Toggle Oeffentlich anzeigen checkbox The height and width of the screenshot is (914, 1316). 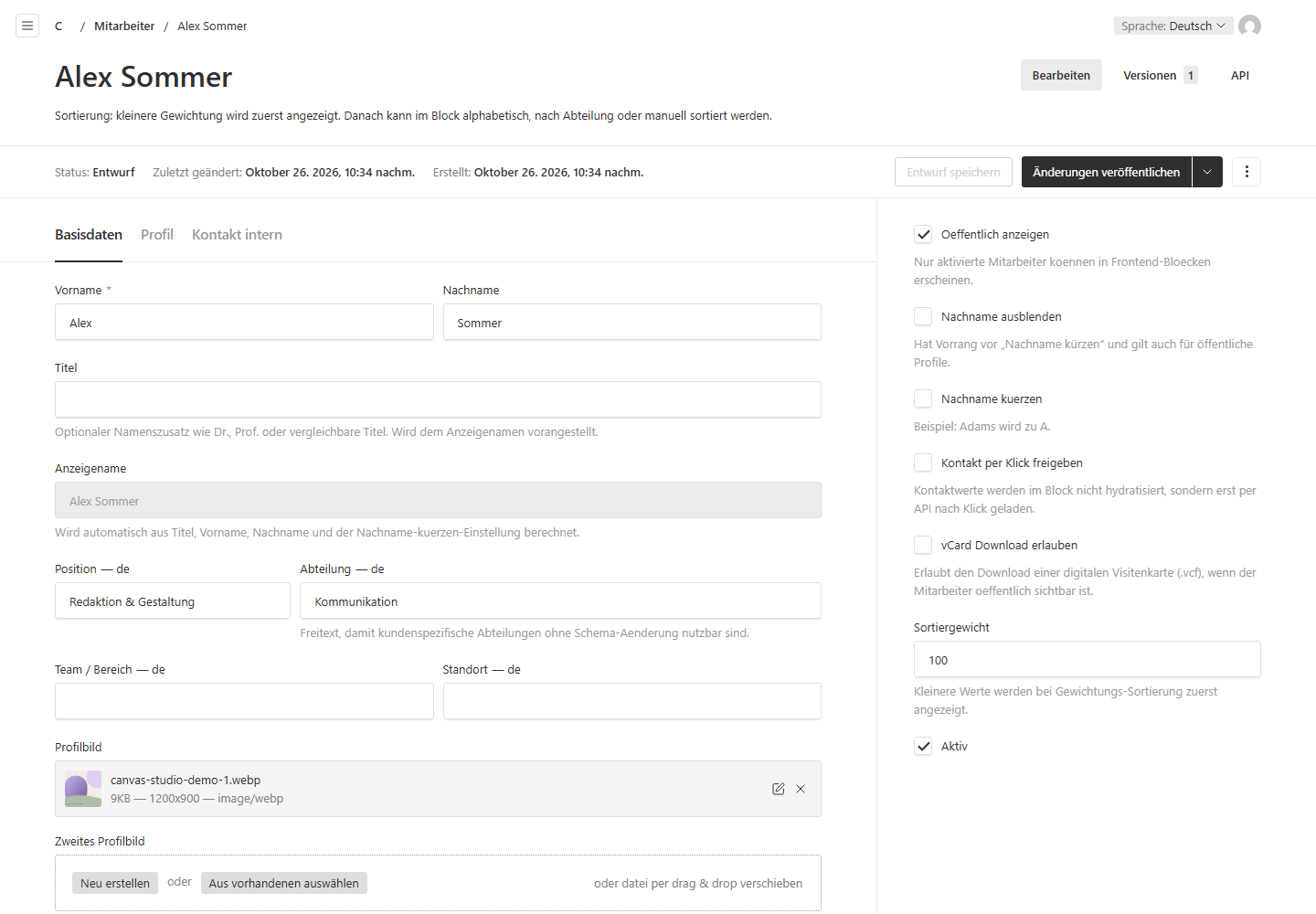tap(923, 234)
